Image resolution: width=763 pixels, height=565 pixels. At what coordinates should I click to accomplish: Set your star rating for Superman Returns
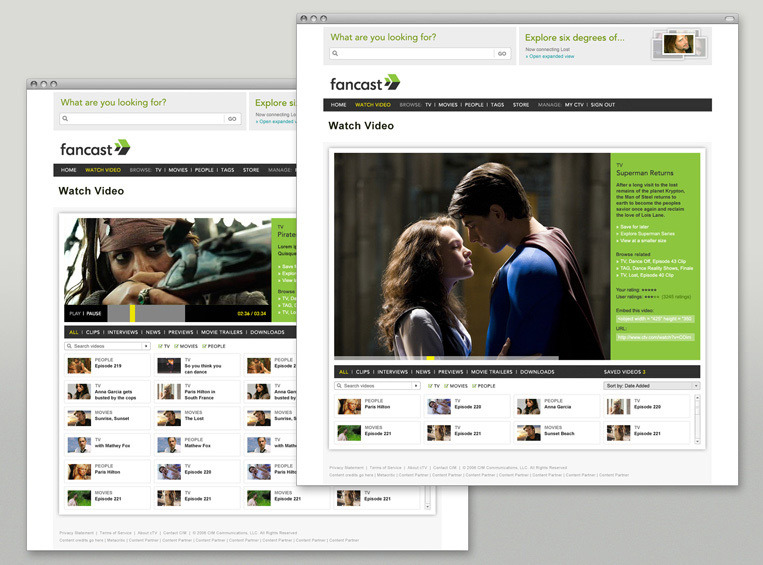(650, 290)
